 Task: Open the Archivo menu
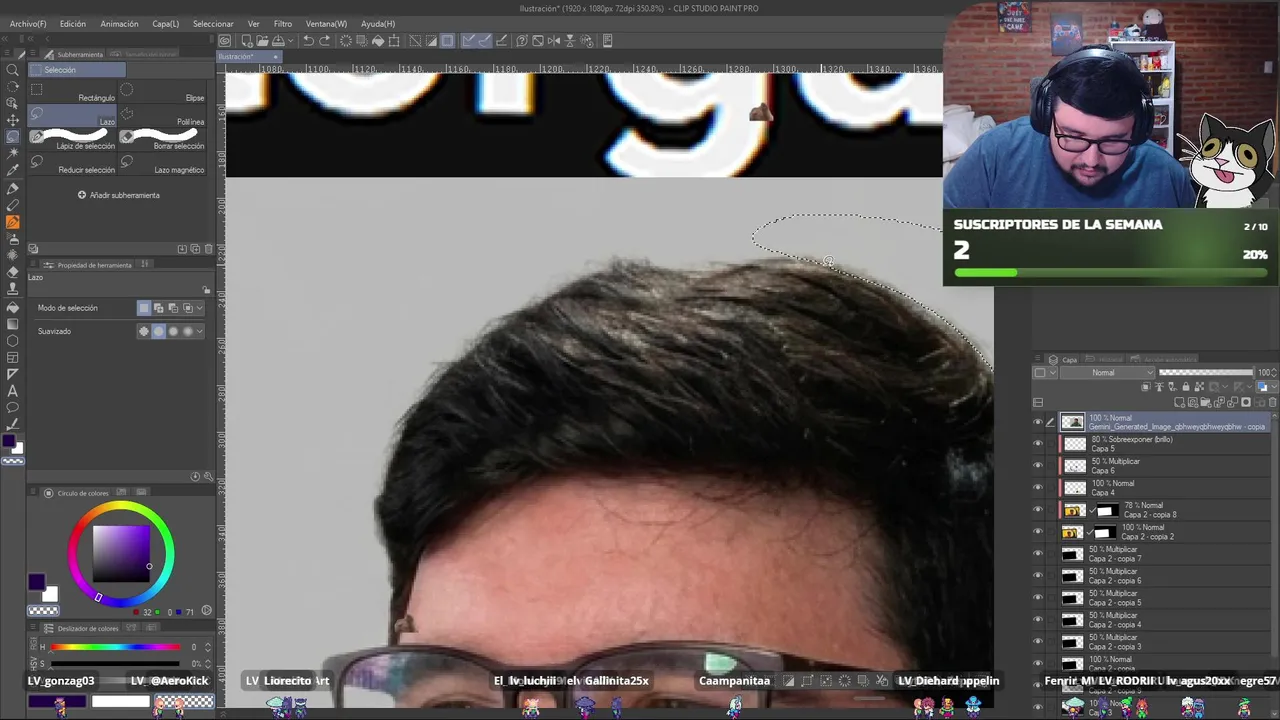click(x=28, y=23)
